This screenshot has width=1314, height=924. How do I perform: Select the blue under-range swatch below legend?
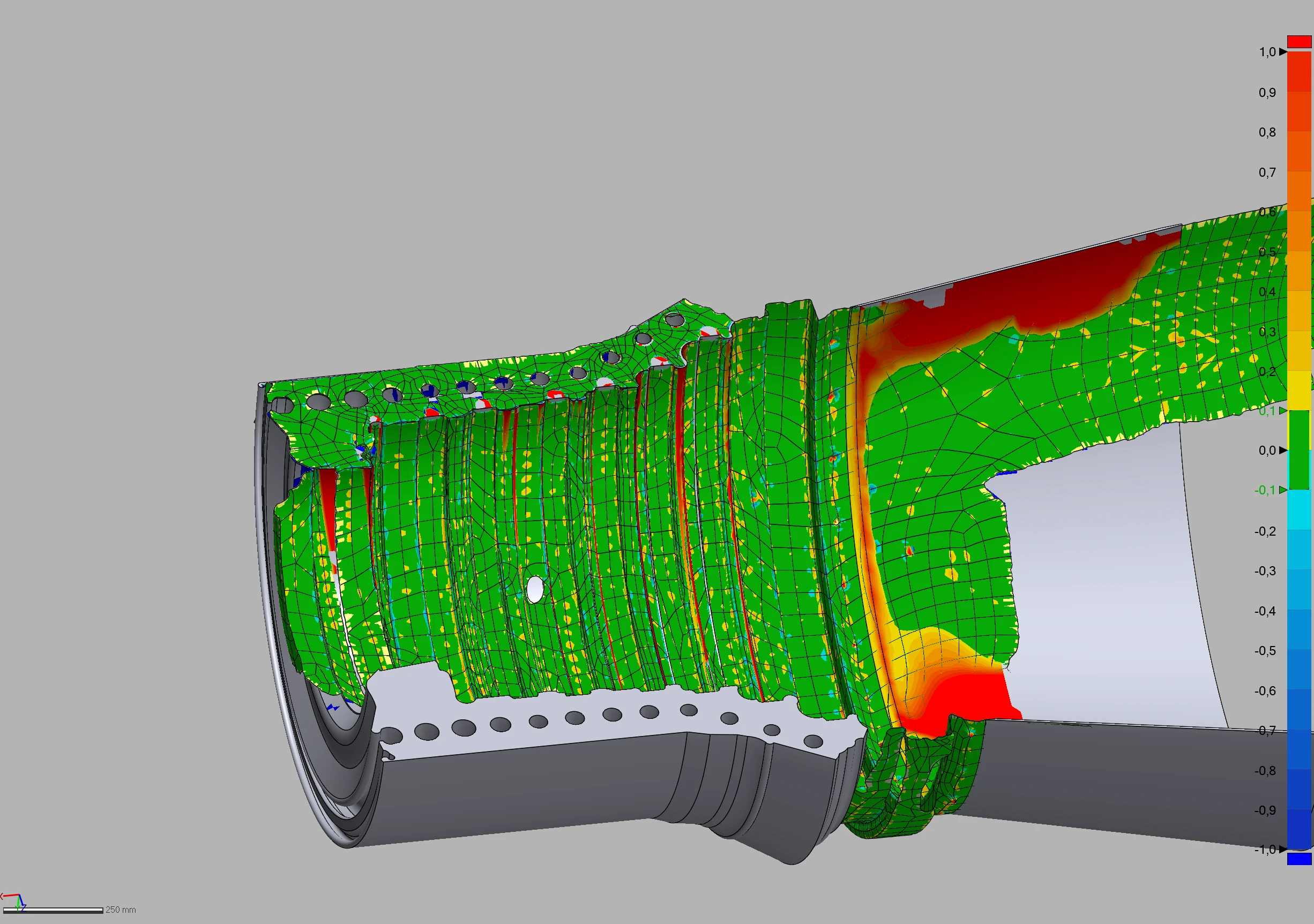point(1298,859)
